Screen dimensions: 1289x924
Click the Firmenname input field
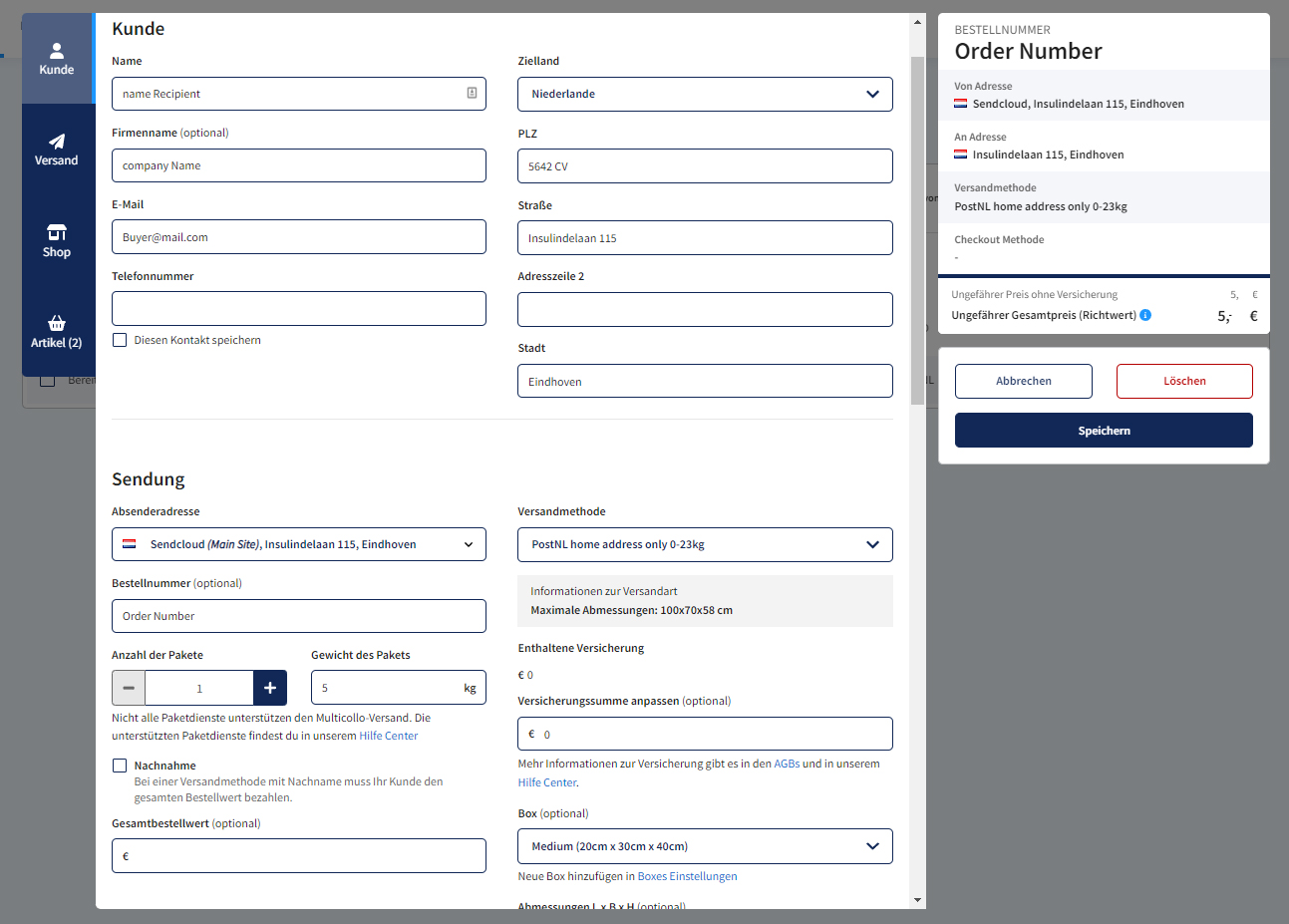[x=299, y=165]
